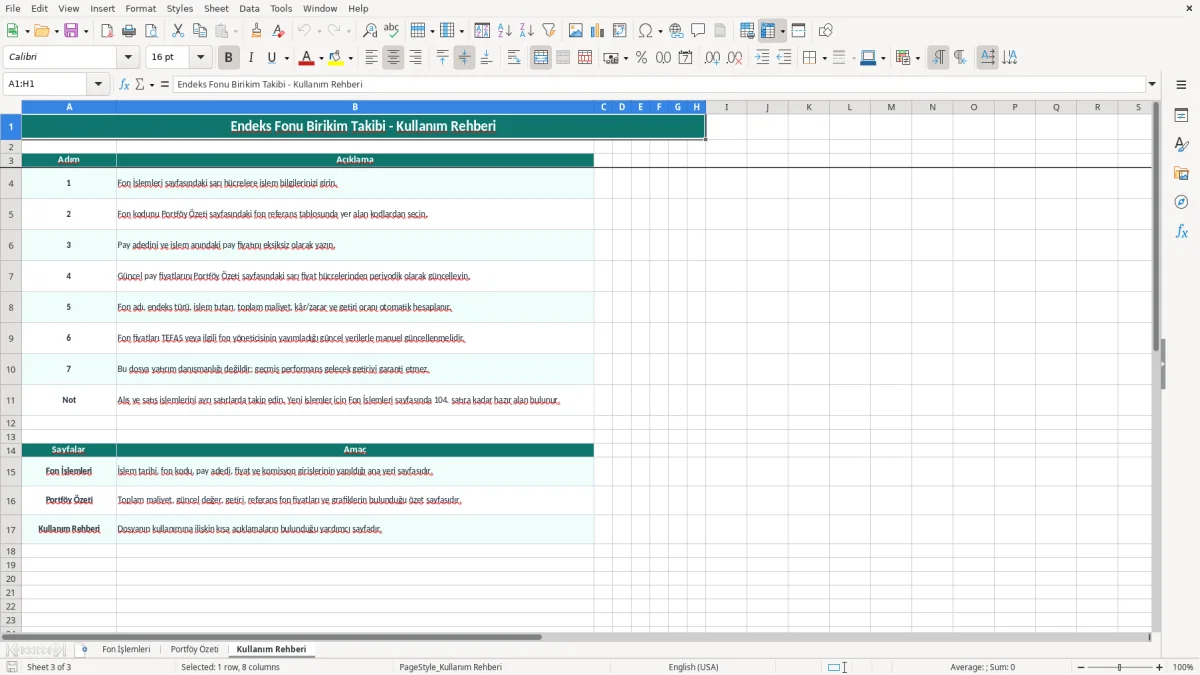Open the Borders dropdown arrow
1200x675 pixels.
pyautogui.click(x=824, y=58)
